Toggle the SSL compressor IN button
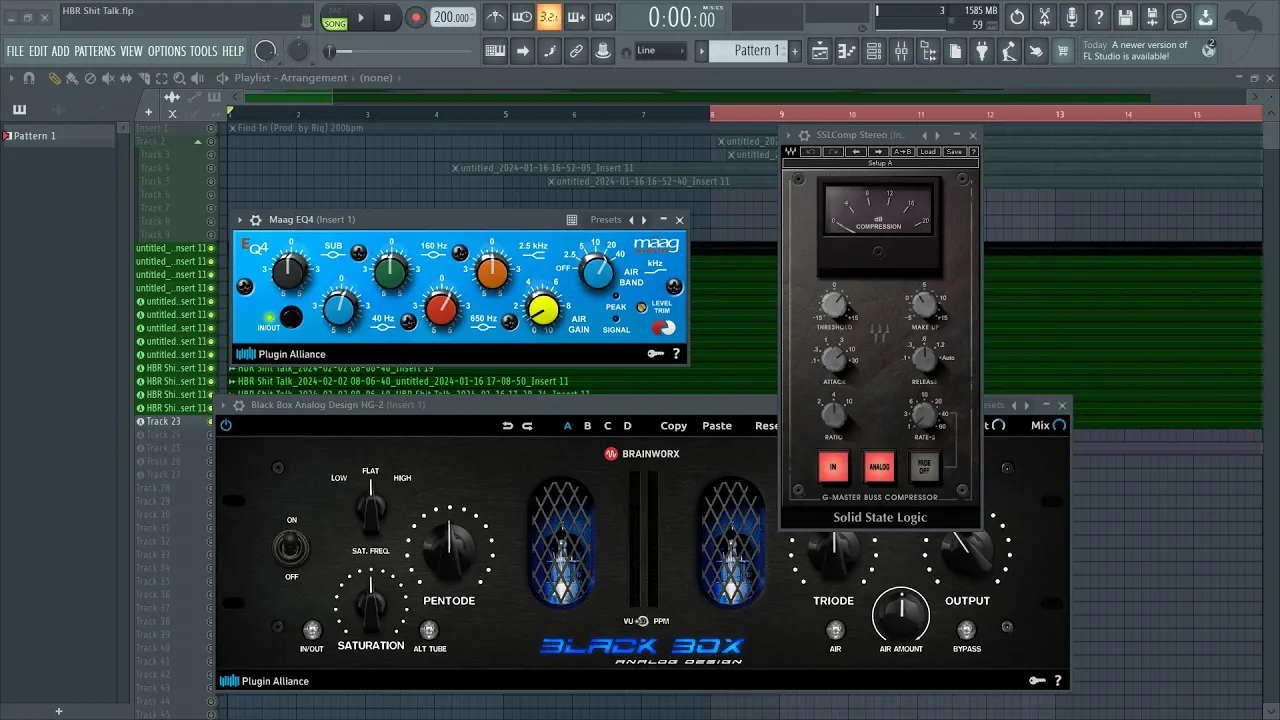1280x720 pixels. click(x=833, y=466)
